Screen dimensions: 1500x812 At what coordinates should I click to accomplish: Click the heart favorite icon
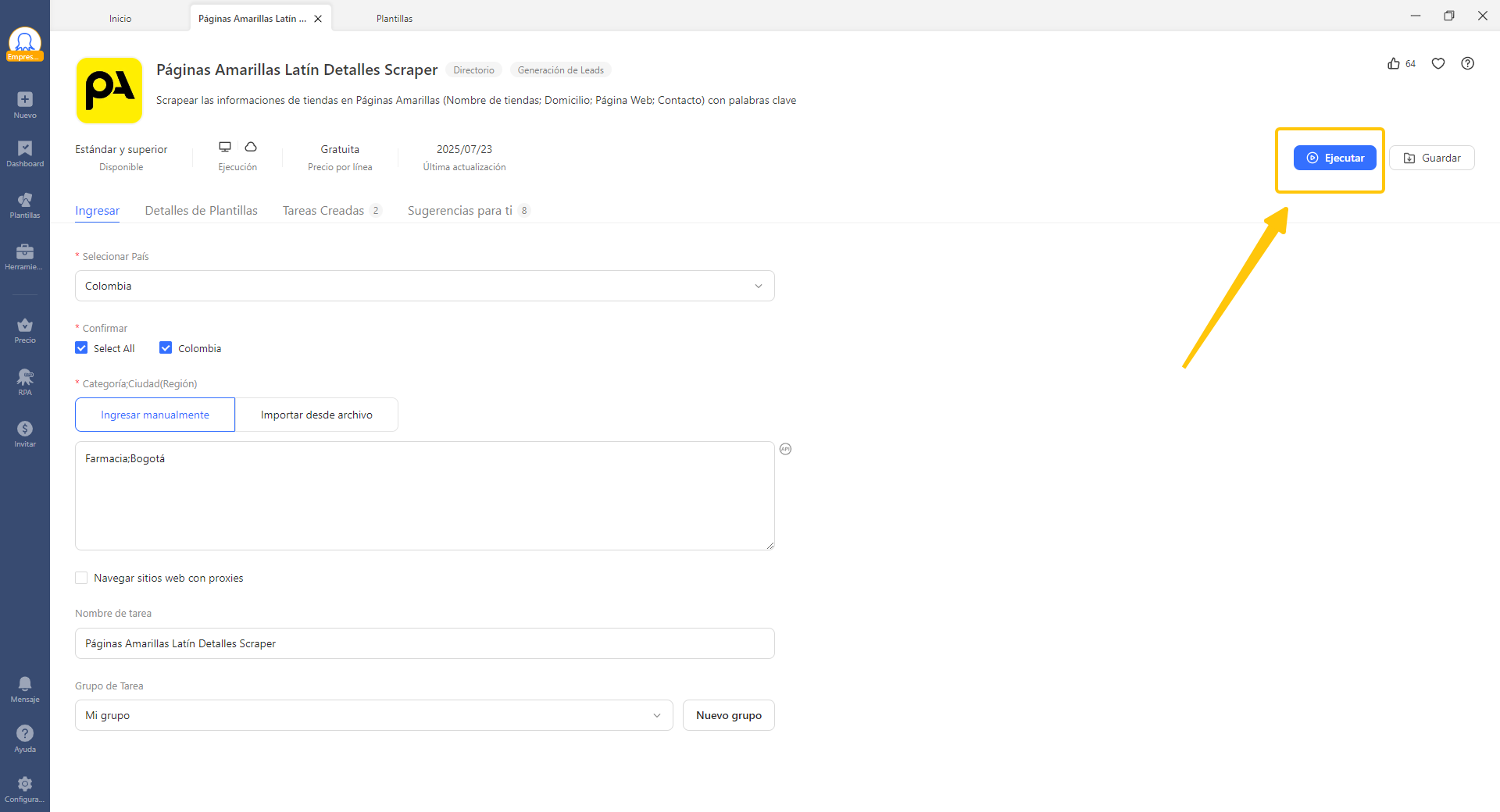[1438, 64]
